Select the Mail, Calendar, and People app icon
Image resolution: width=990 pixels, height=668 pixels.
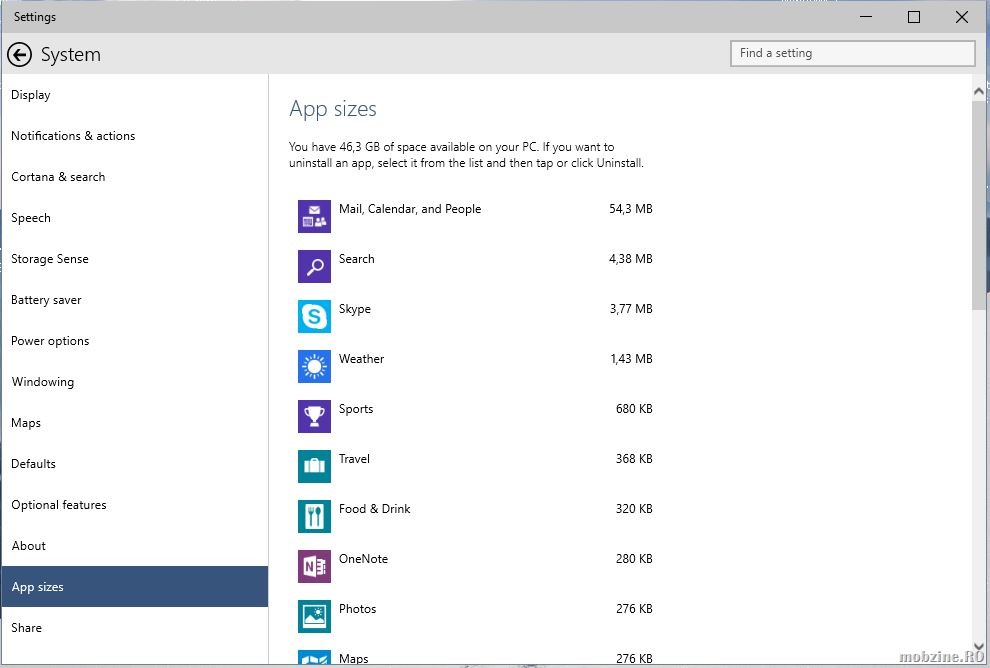314,216
